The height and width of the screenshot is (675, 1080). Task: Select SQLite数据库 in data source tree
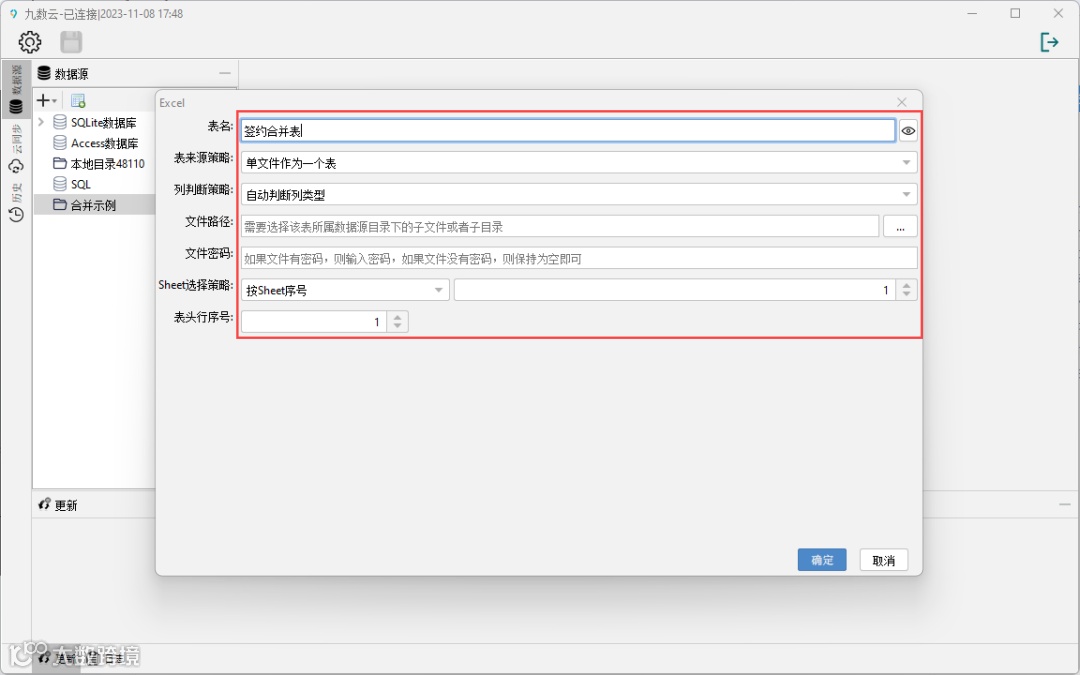(103, 123)
